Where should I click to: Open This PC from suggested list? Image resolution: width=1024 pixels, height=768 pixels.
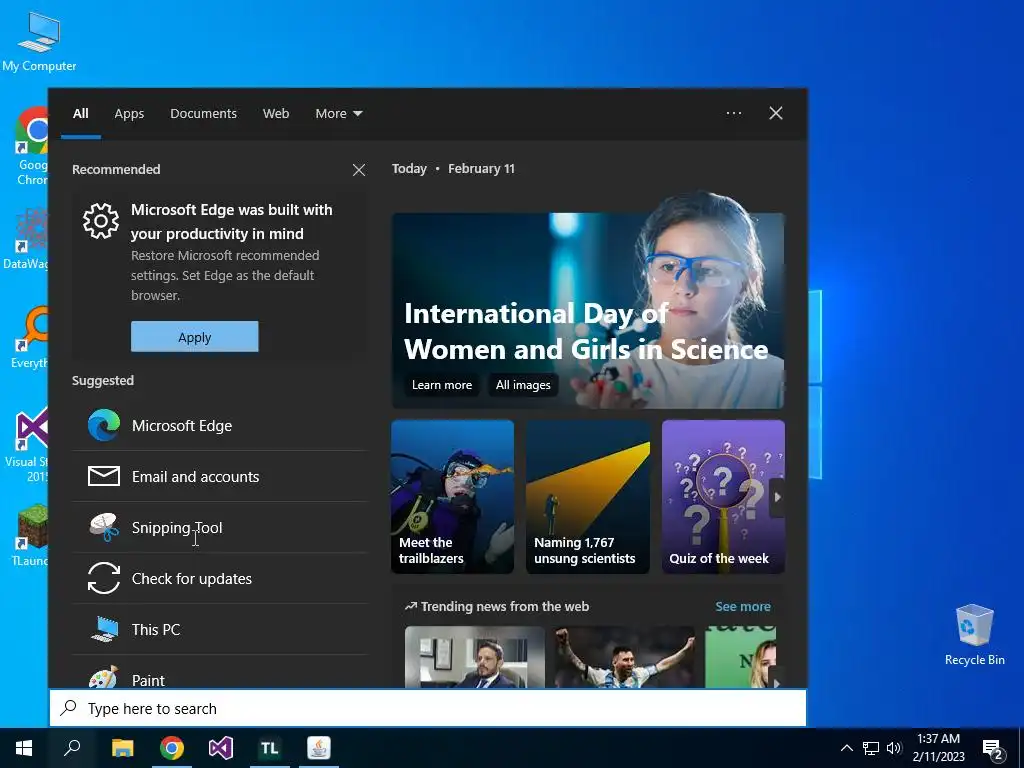coord(219,630)
